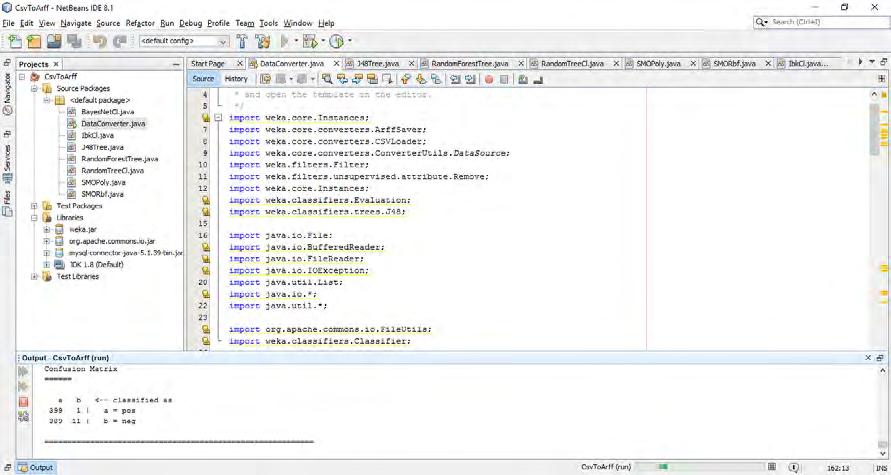Click the red Stop button in Output panel
Screen dimensions: 891x475
(23, 402)
